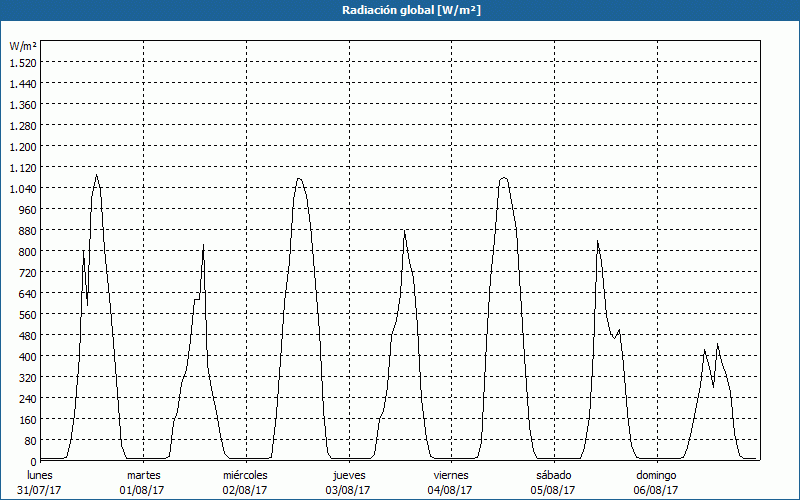The width and height of the screenshot is (800, 500).
Task: Select the 800 y-axis value
Action: [28, 252]
